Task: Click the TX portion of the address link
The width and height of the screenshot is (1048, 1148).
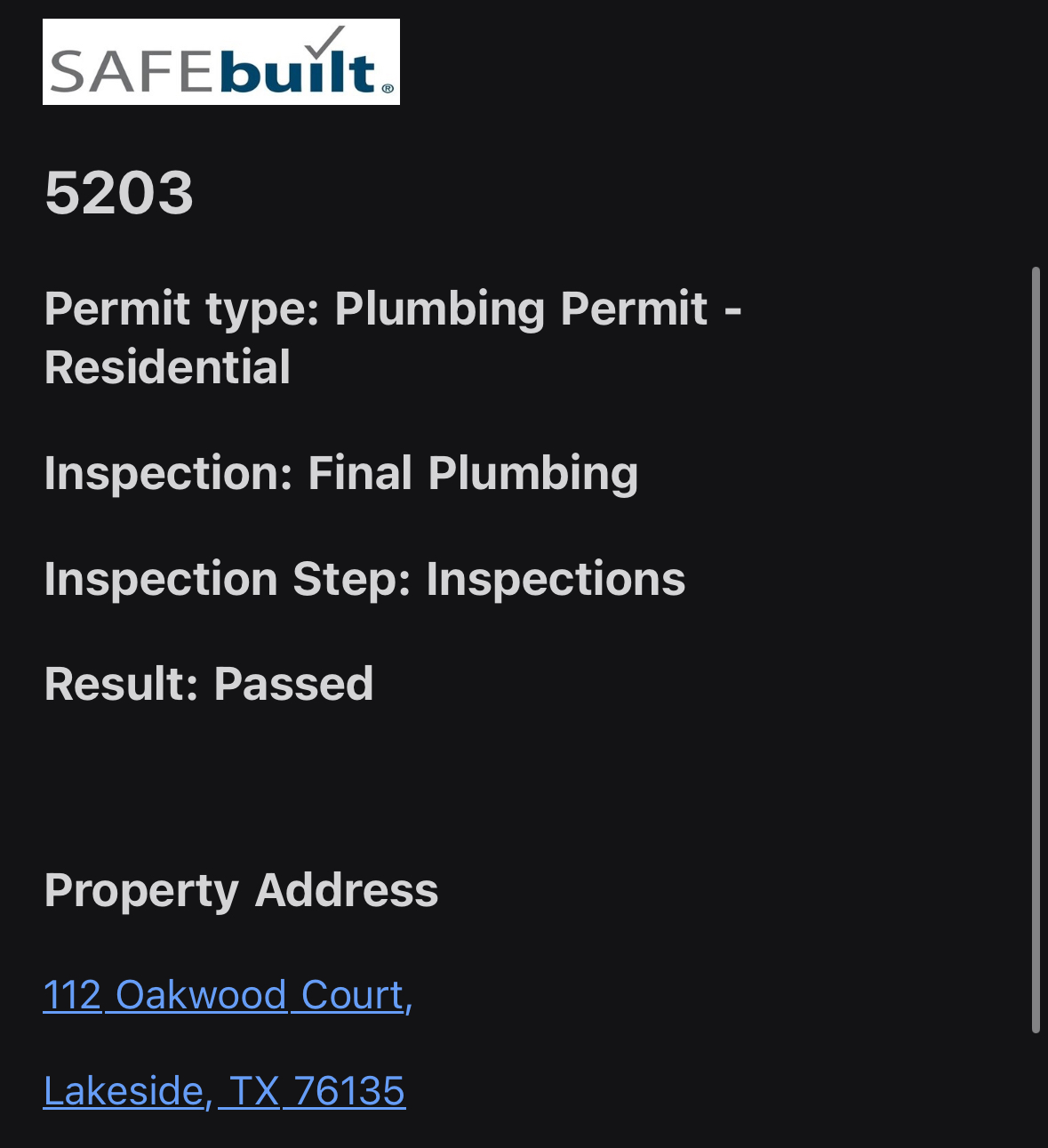Action: click(253, 1091)
